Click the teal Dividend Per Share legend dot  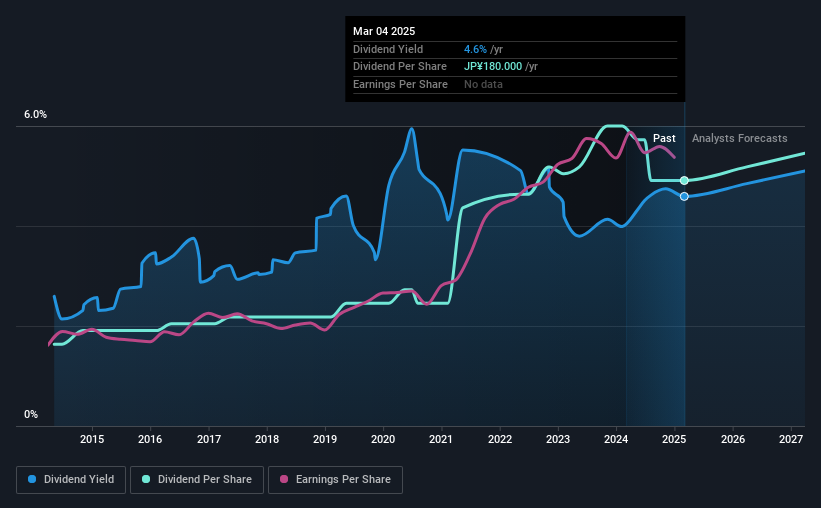pyautogui.click(x=146, y=479)
